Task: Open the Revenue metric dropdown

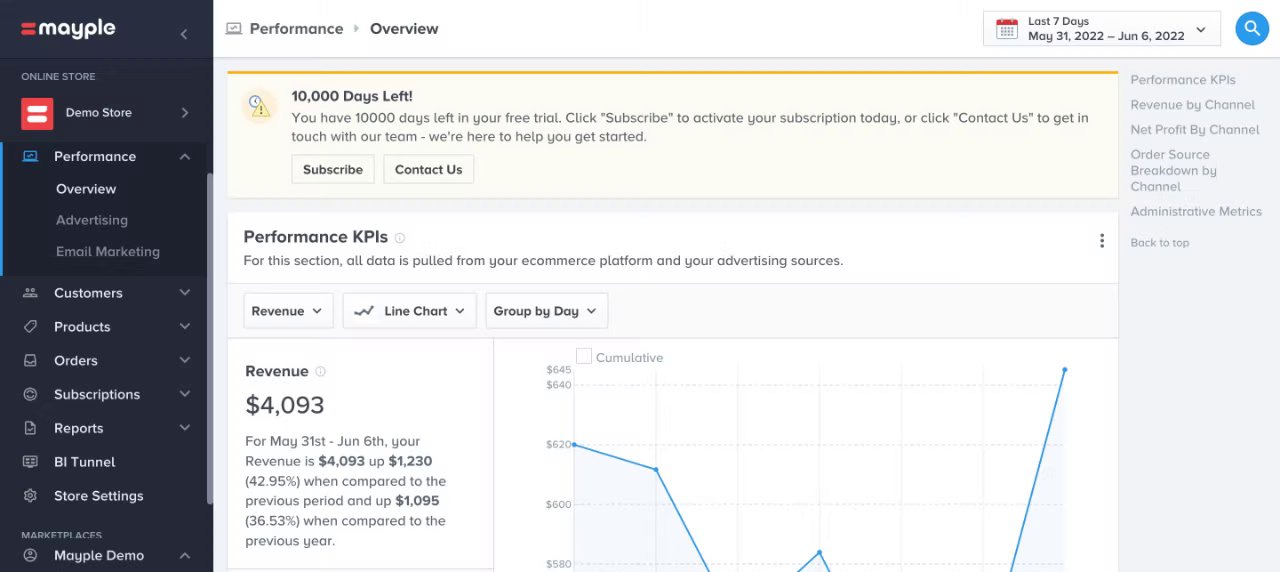Action: tap(288, 311)
